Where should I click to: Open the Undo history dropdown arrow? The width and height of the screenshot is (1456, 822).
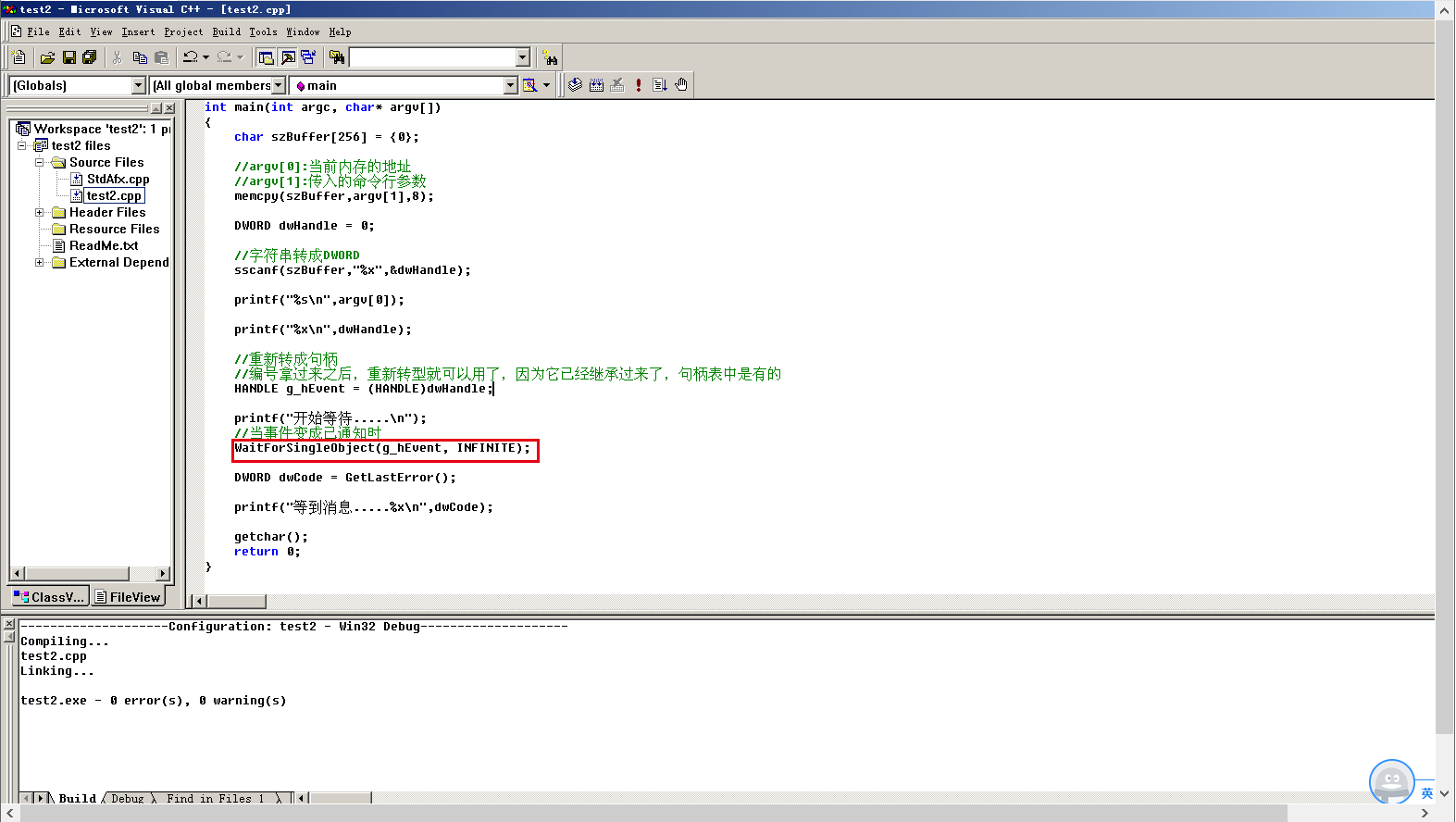205,57
